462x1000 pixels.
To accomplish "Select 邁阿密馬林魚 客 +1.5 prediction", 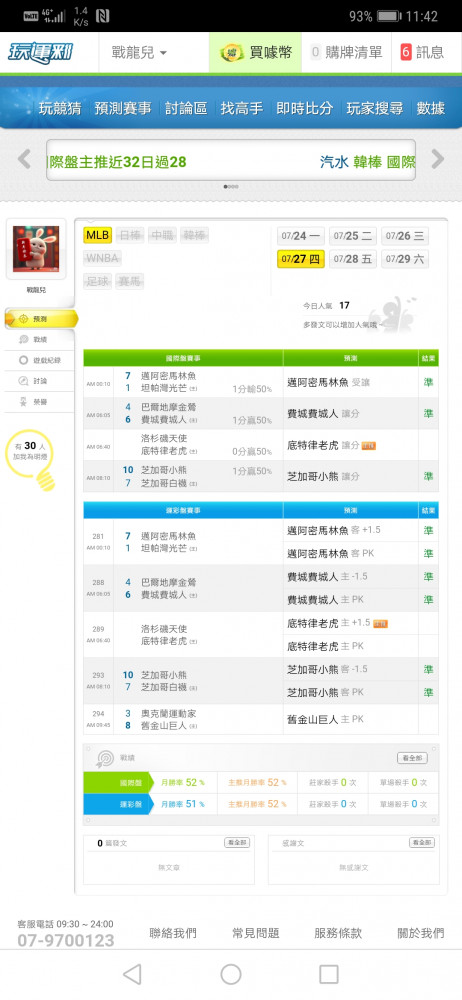I will coord(335,530).
